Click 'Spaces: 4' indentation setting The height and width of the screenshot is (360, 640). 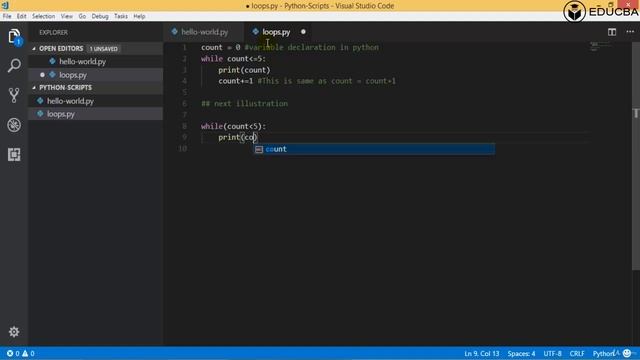point(521,353)
